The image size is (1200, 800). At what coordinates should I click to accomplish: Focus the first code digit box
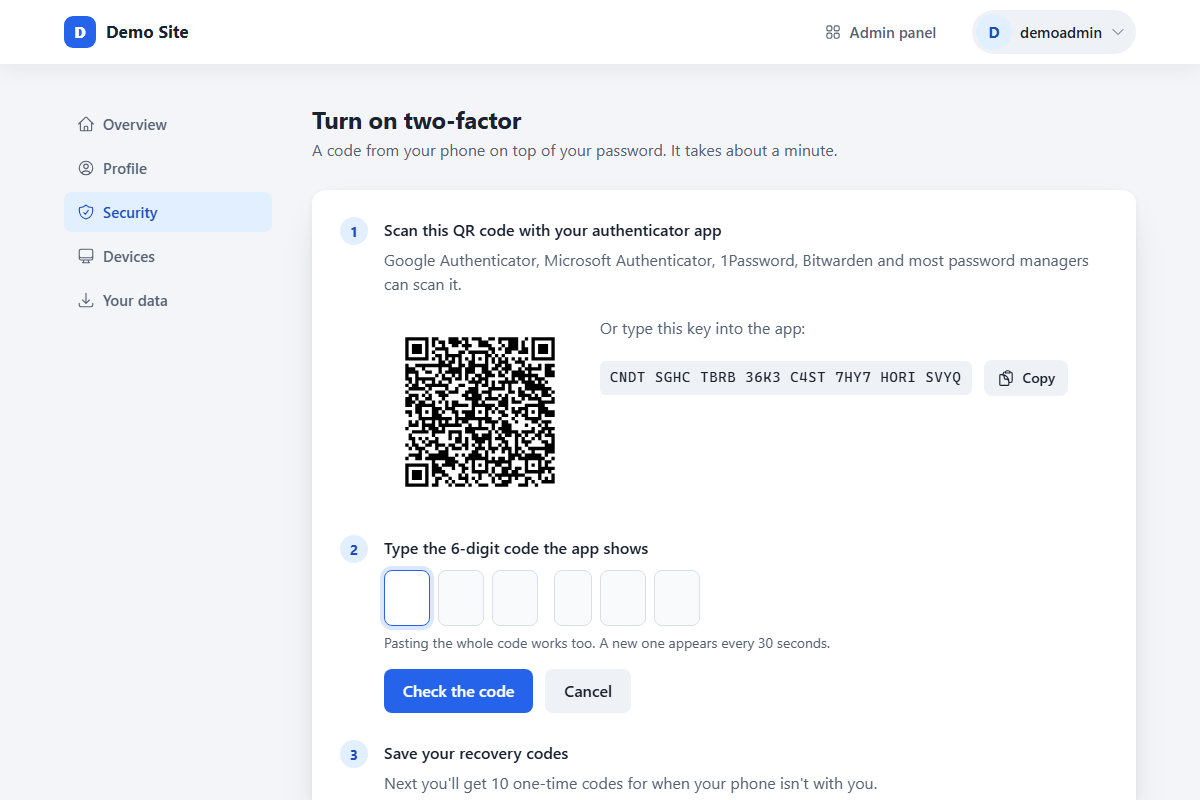click(x=407, y=598)
